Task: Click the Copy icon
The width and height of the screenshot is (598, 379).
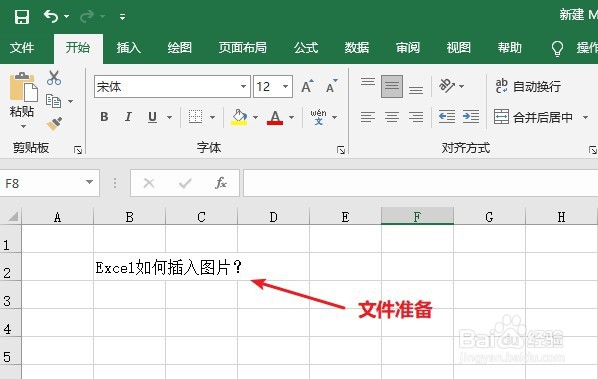Action: 53,101
